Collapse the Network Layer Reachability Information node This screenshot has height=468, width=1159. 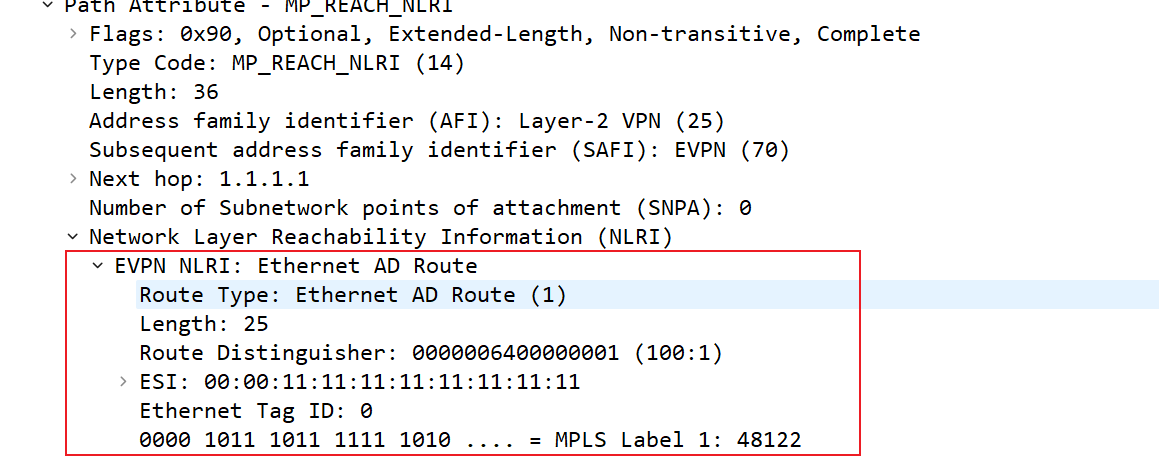(x=72, y=238)
